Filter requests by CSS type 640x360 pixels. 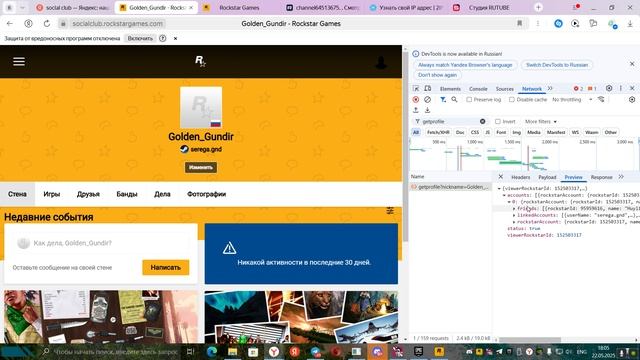point(475,132)
